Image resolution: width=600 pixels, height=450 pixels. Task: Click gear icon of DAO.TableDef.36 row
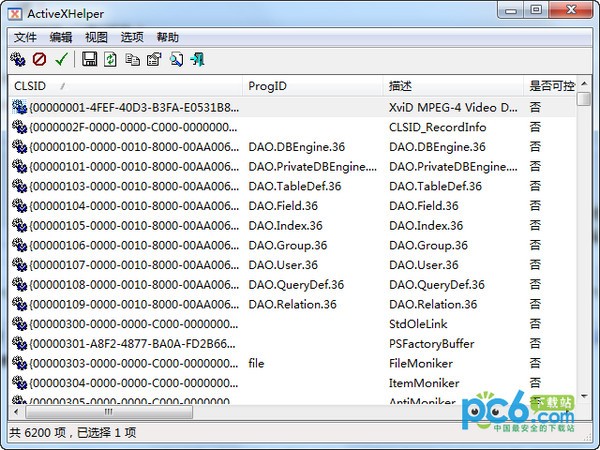pos(19,186)
